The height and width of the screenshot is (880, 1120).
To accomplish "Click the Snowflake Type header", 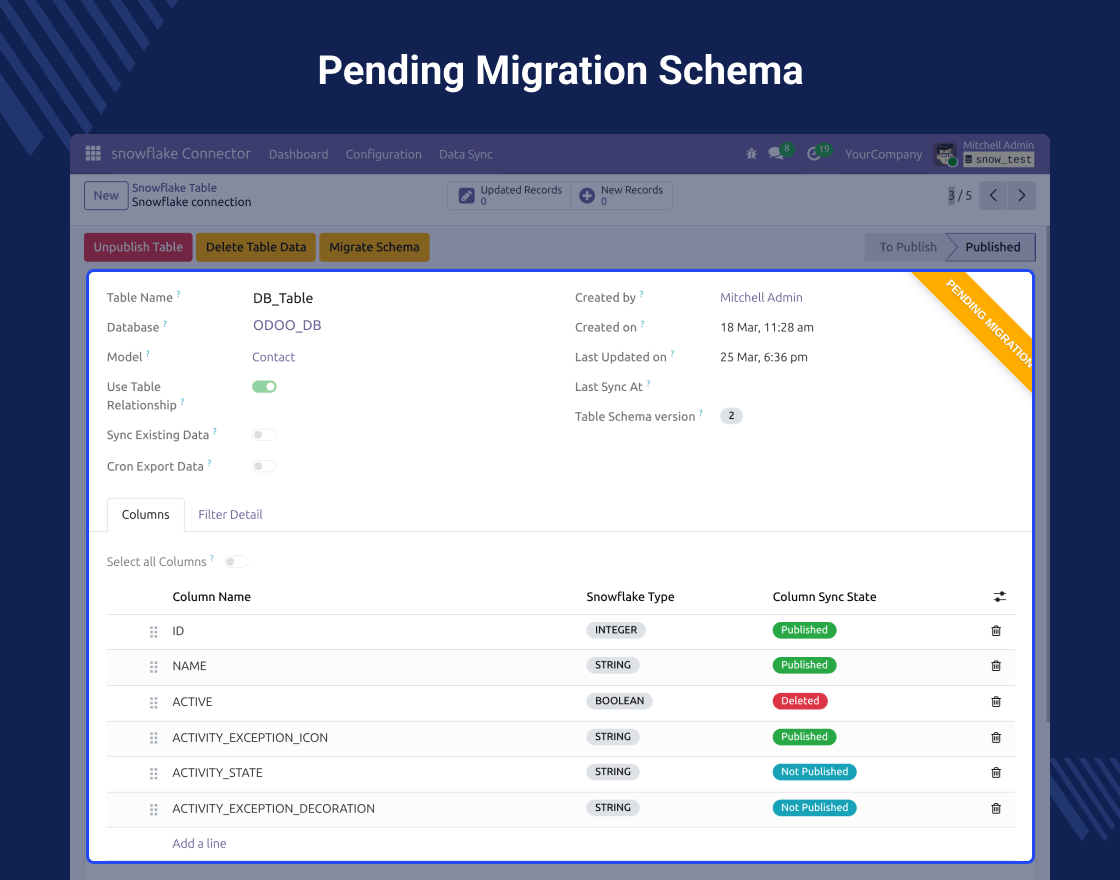I will click(x=630, y=597).
